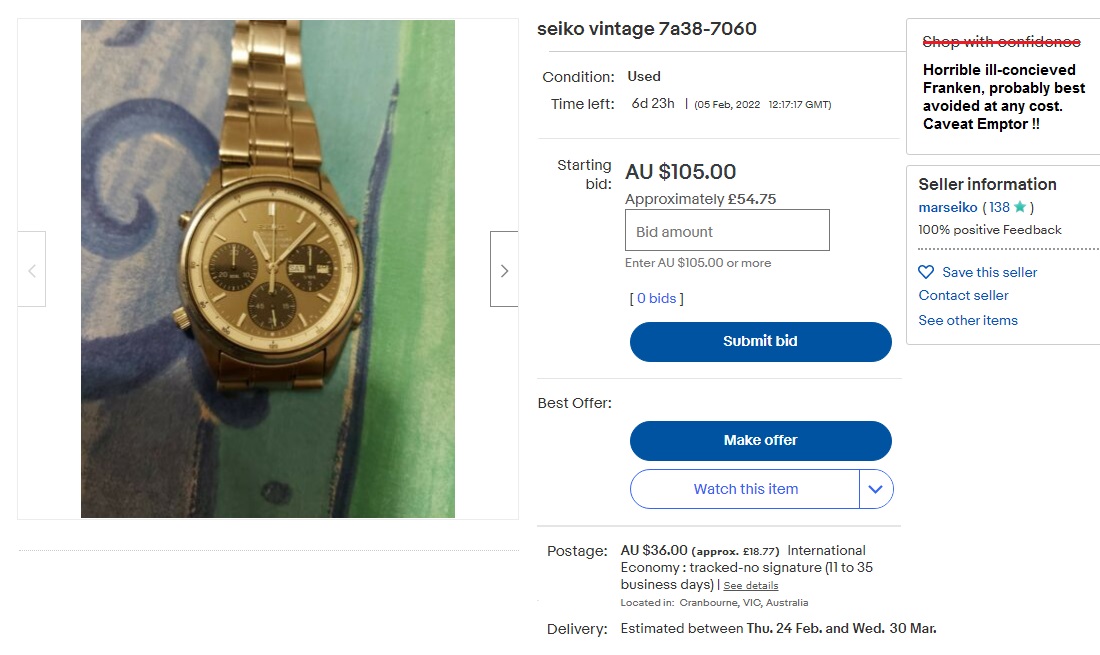Expand the Watch this item dropdown arrow
This screenshot has height=655, width=1100.
pyautogui.click(x=877, y=489)
